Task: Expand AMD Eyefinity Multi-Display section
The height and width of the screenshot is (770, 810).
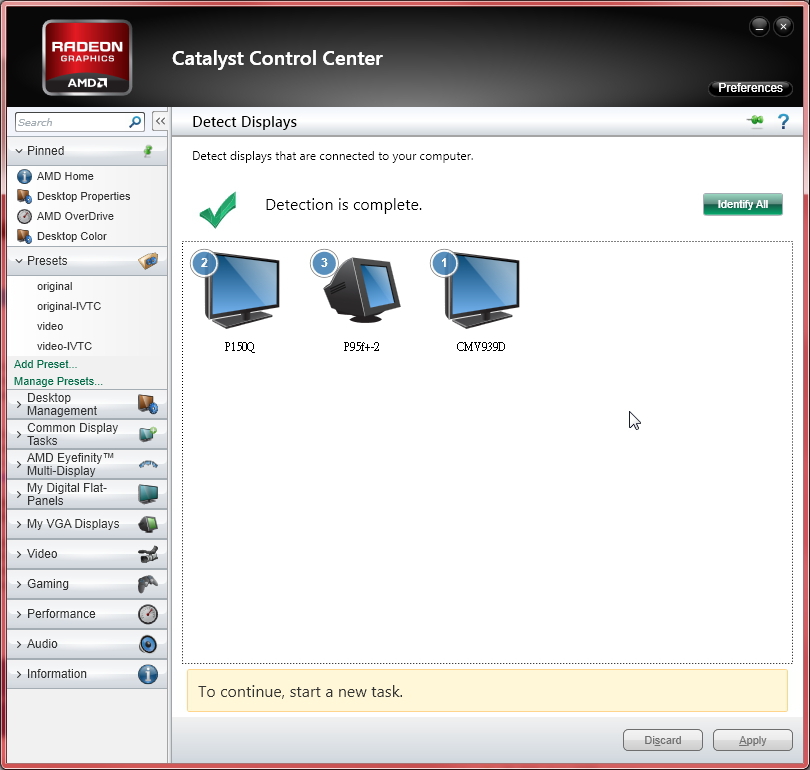Action: [19, 464]
